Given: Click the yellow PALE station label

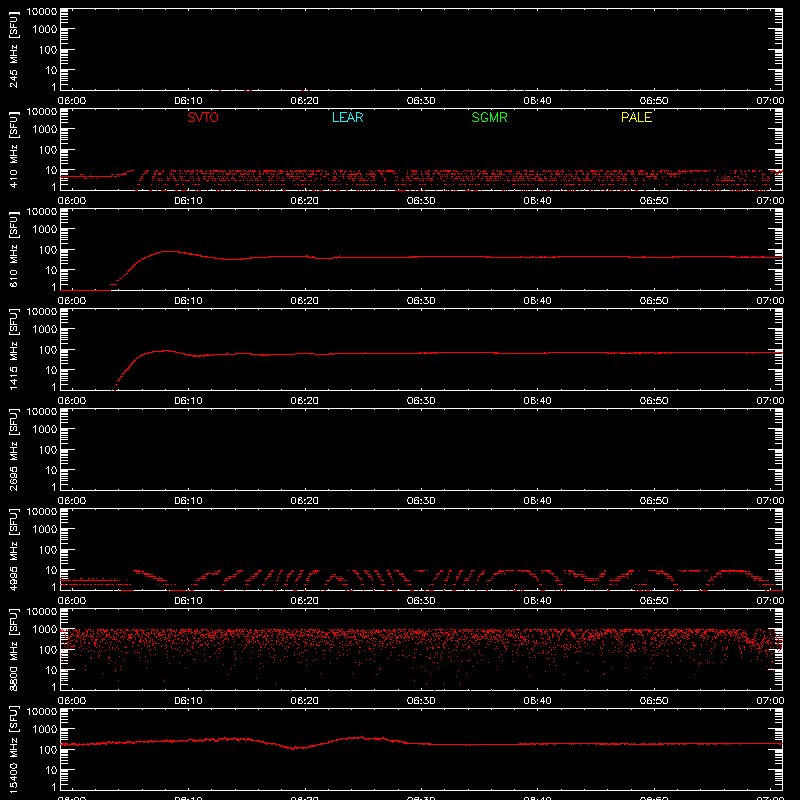Looking at the screenshot, I should point(636,117).
